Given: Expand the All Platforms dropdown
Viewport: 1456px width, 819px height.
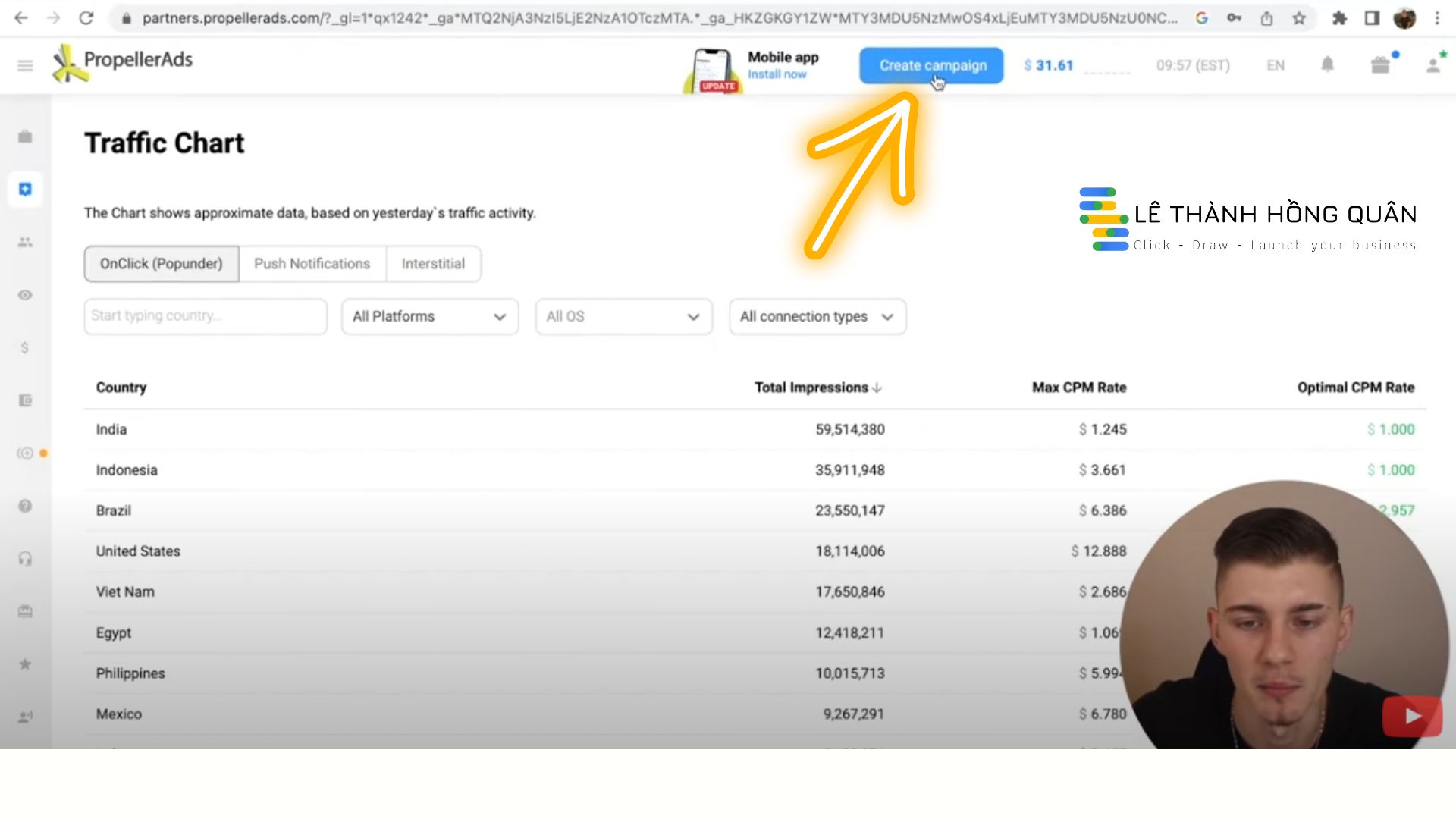Looking at the screenshot, I should click(429, 316).
